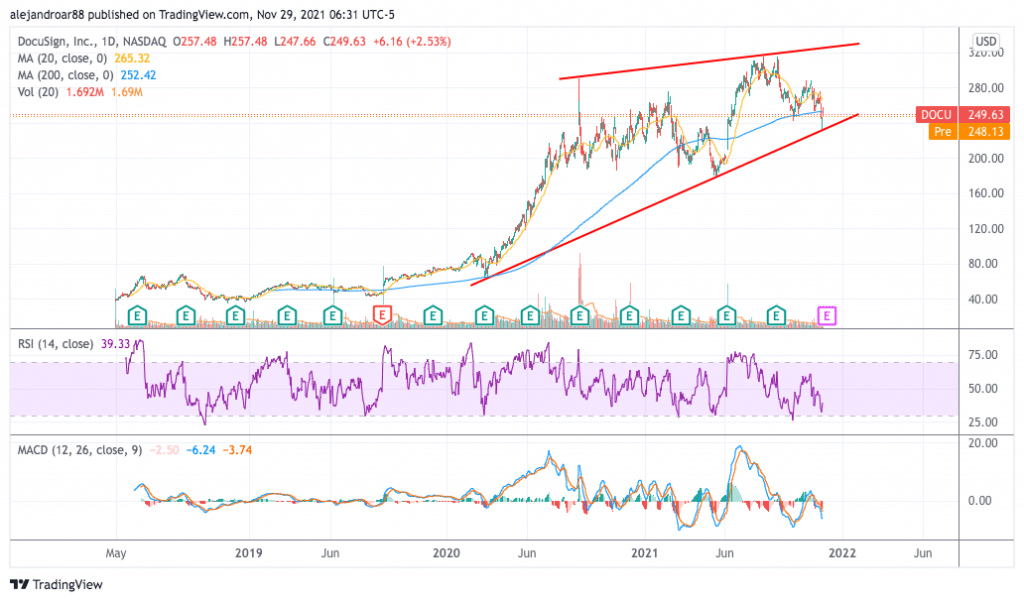Click the low value L247.66
This screenshot has width=1024, height=602.
coord(295,41)
